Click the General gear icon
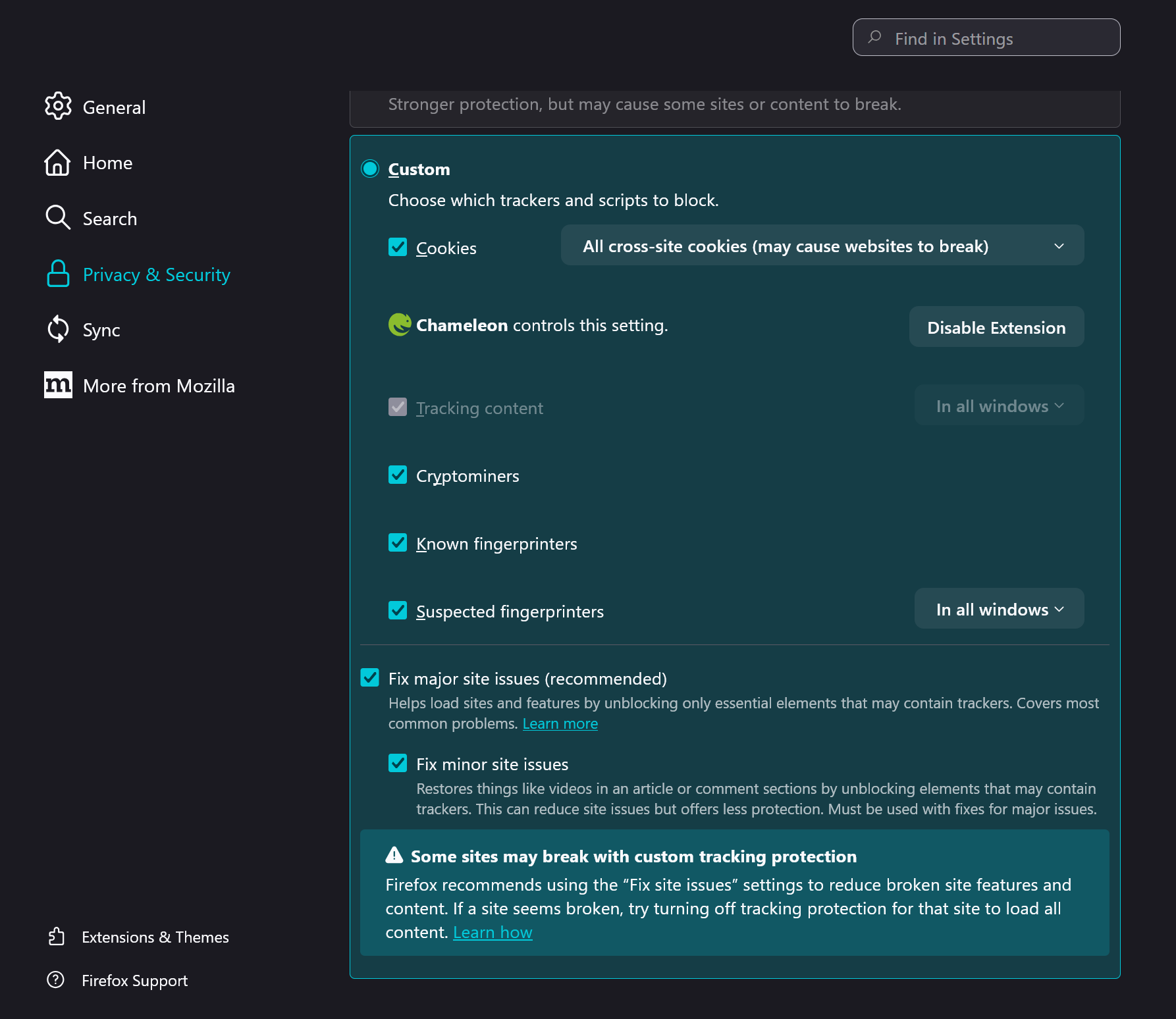Screen dimensions: 1176x1019 58,106
